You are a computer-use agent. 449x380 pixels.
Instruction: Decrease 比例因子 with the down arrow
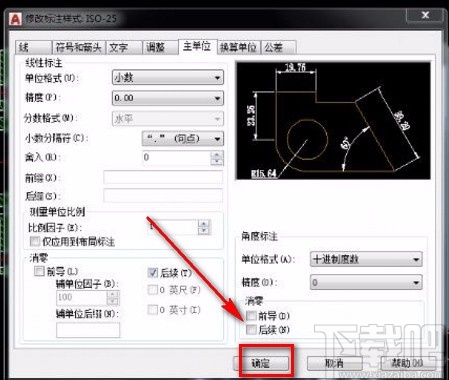[204, 231]
